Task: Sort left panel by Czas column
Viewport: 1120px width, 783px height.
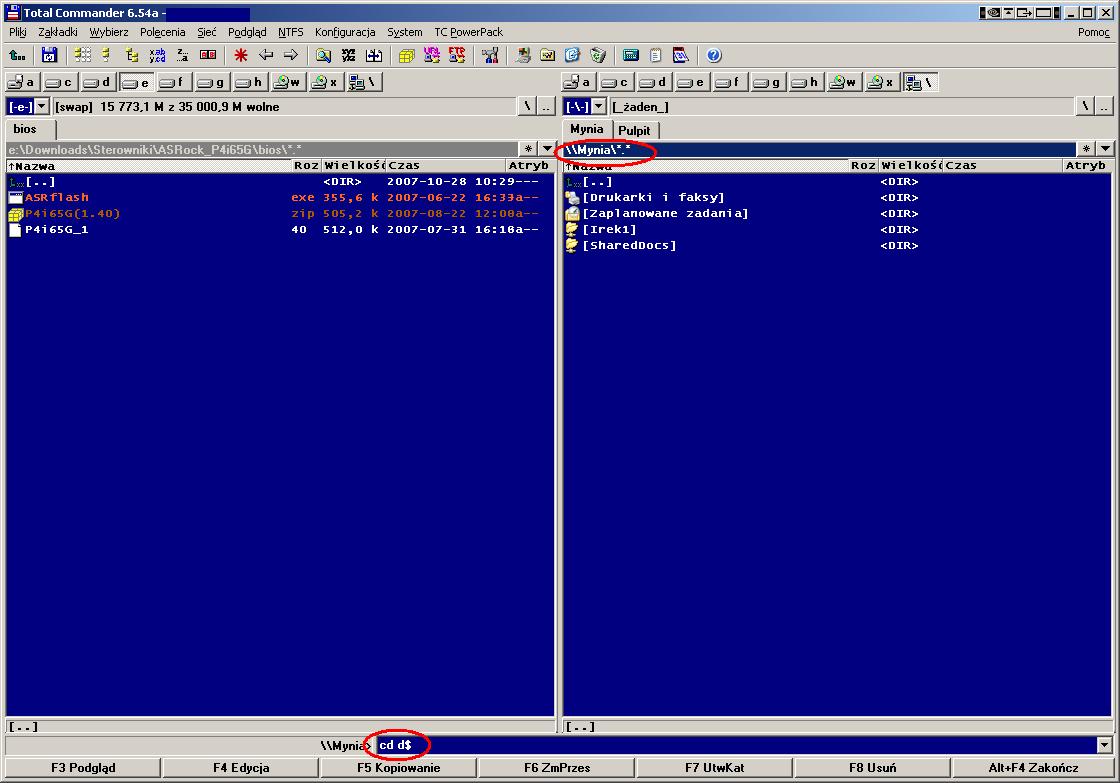Action: click(446, 165)
